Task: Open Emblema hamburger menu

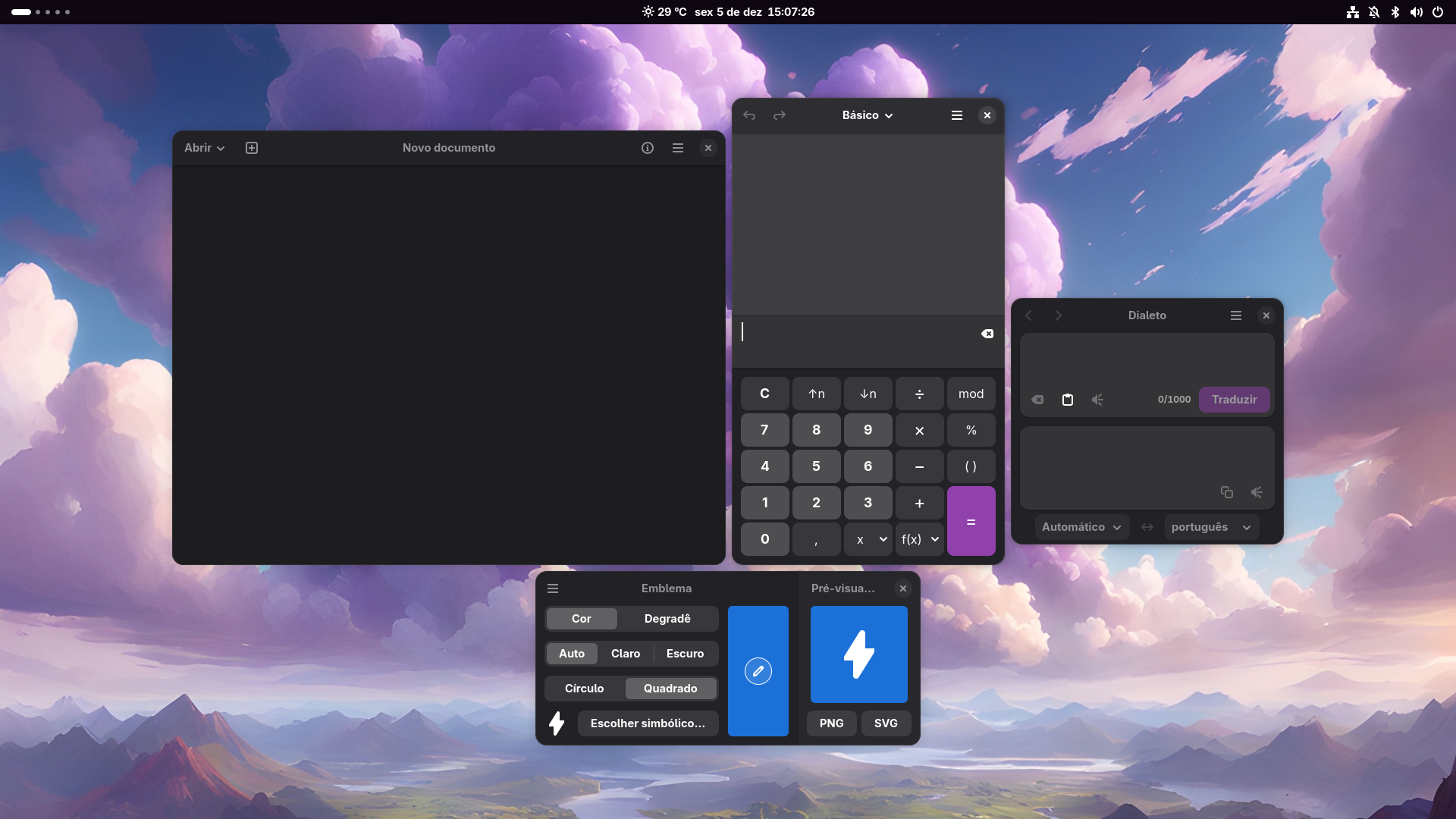Action: coord(553,588)
